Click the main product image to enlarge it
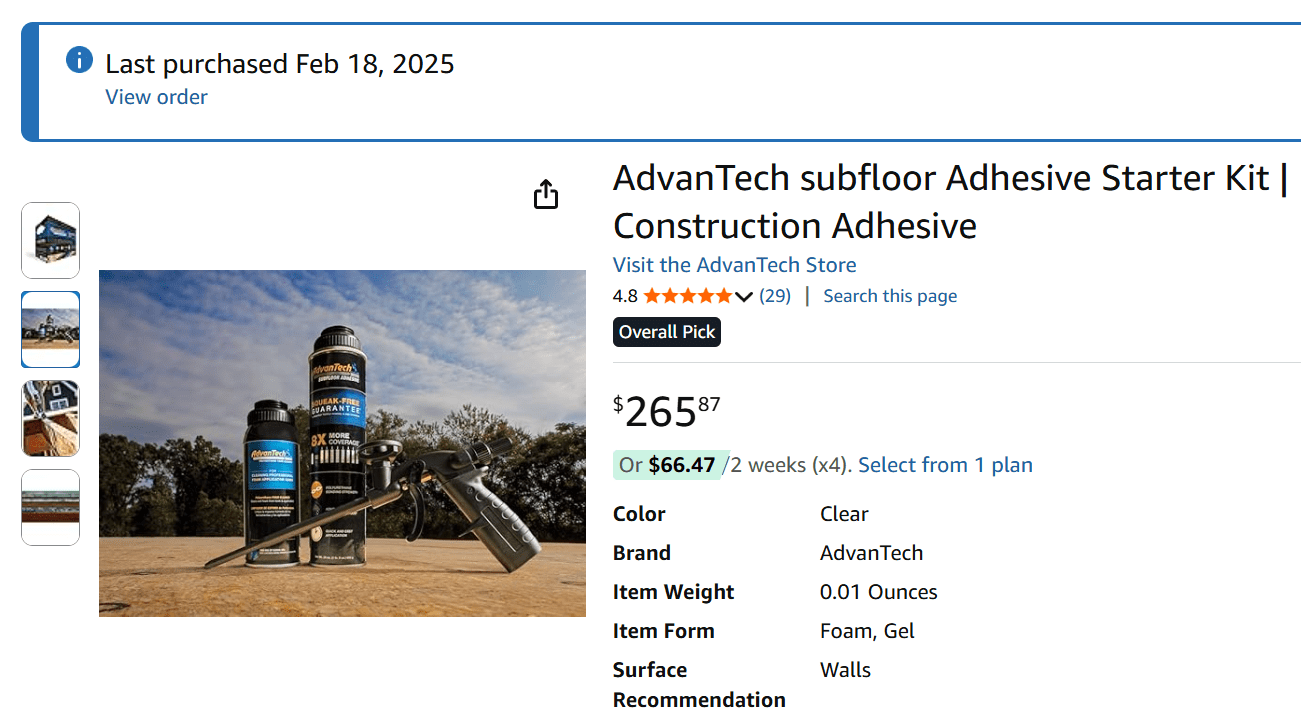This screenshot has height=712, width=1301. pyautogui.click(x=342, y=442)
